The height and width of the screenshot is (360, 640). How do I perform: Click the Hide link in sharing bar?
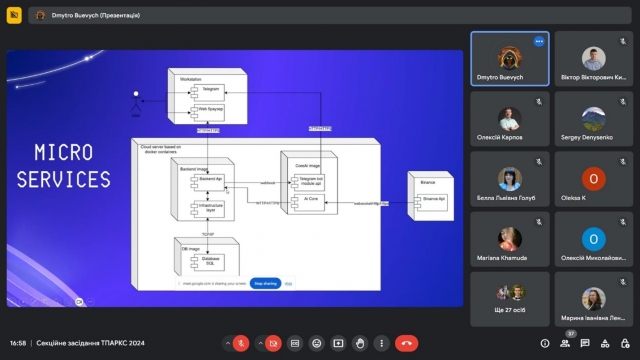(288, 284)
